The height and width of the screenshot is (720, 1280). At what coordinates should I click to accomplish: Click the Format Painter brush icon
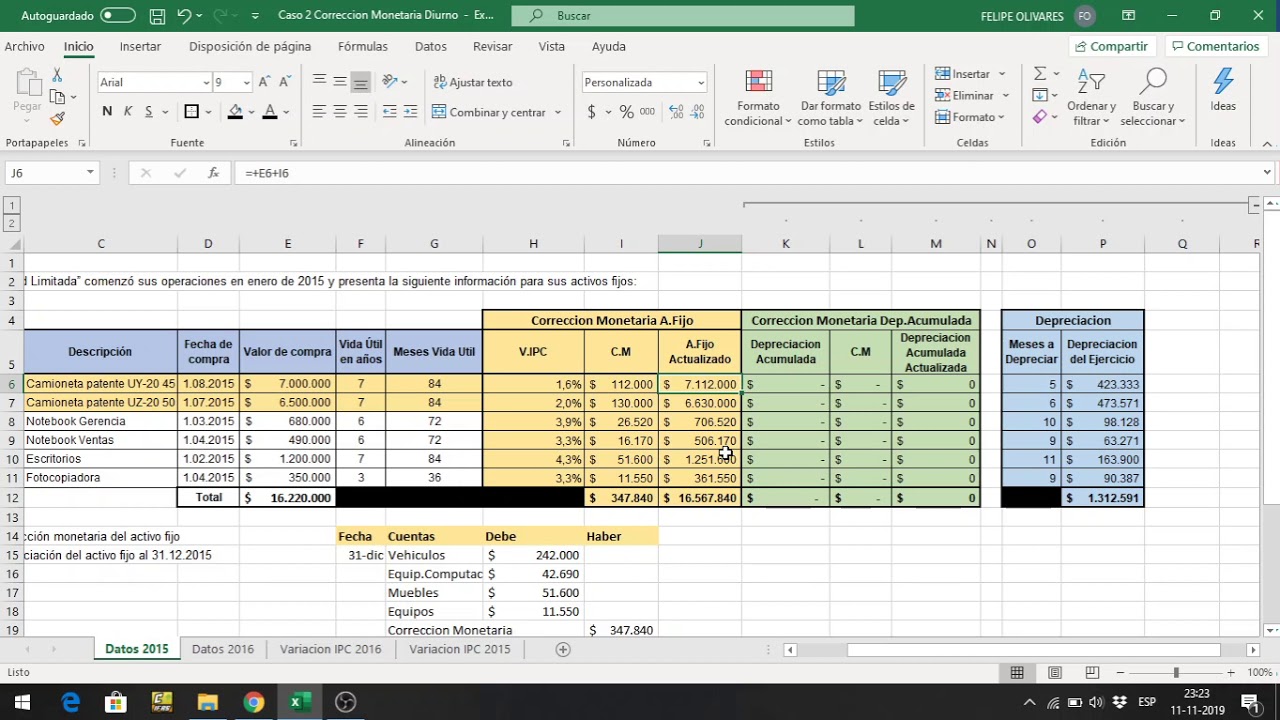point(57,118)
